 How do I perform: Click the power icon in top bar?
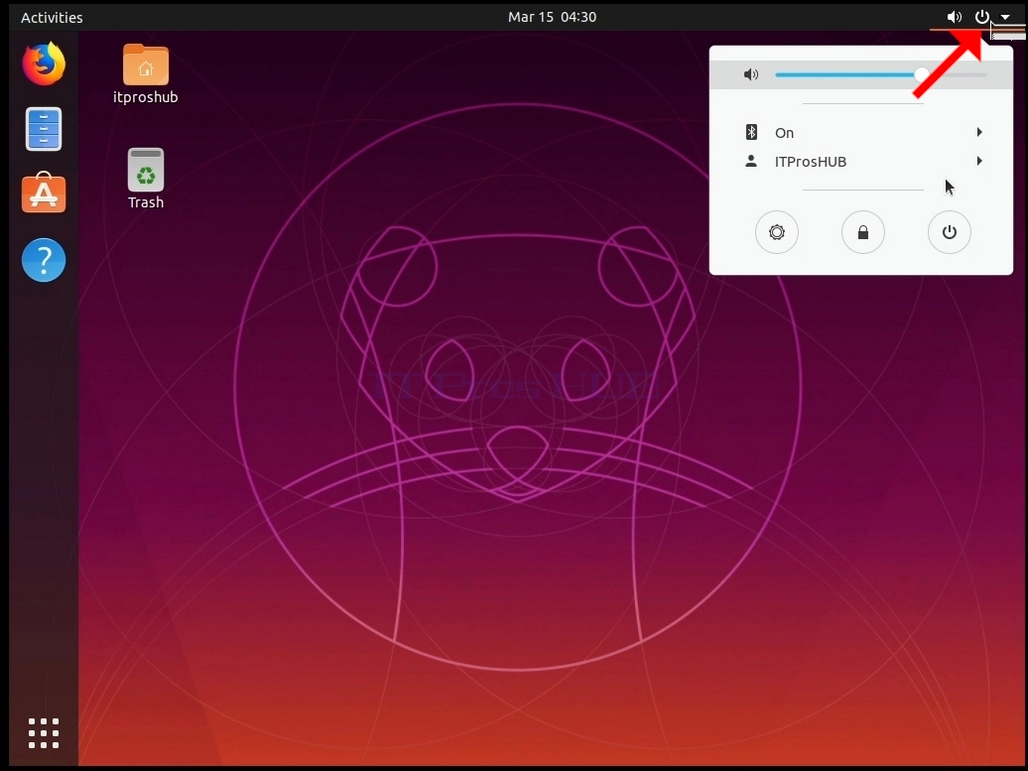(x=981, y=17)
